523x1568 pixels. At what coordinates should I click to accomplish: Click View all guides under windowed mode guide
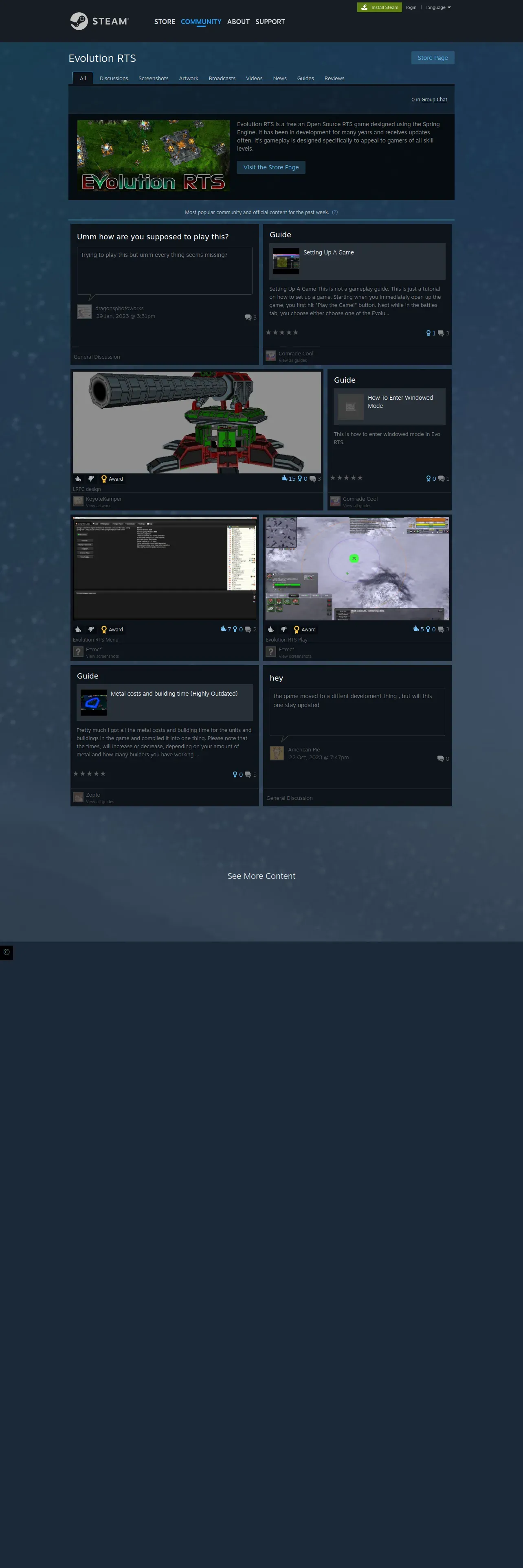coord(357,506)
